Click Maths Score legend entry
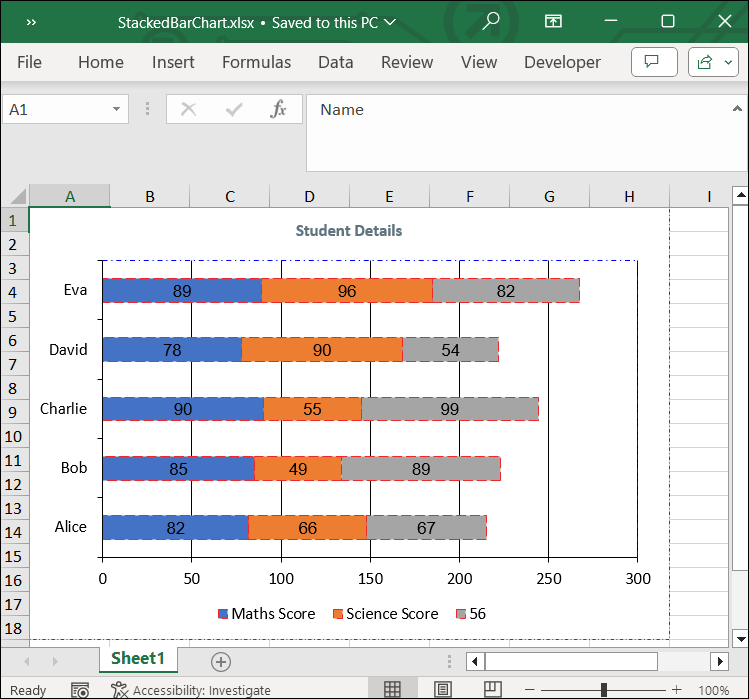This screenshot has width=749, height=699. point(267,613)
